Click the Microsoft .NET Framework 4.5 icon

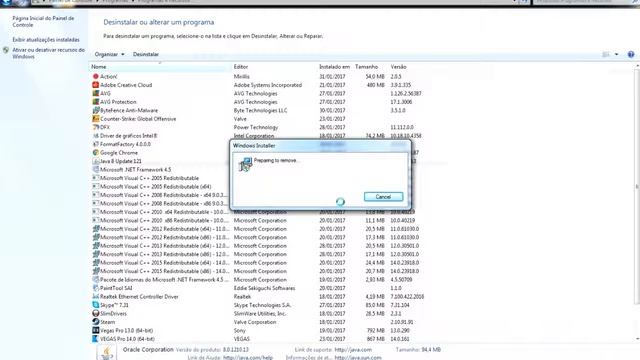click(x=96, y=169)
